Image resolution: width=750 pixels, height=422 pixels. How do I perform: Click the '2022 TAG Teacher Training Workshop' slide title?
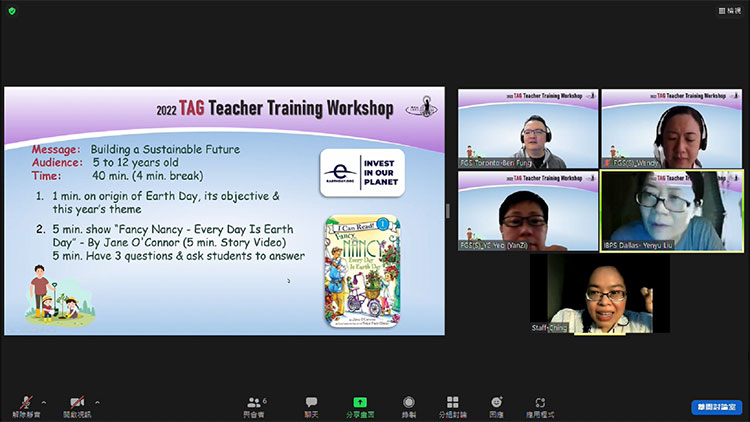[275, 109]
